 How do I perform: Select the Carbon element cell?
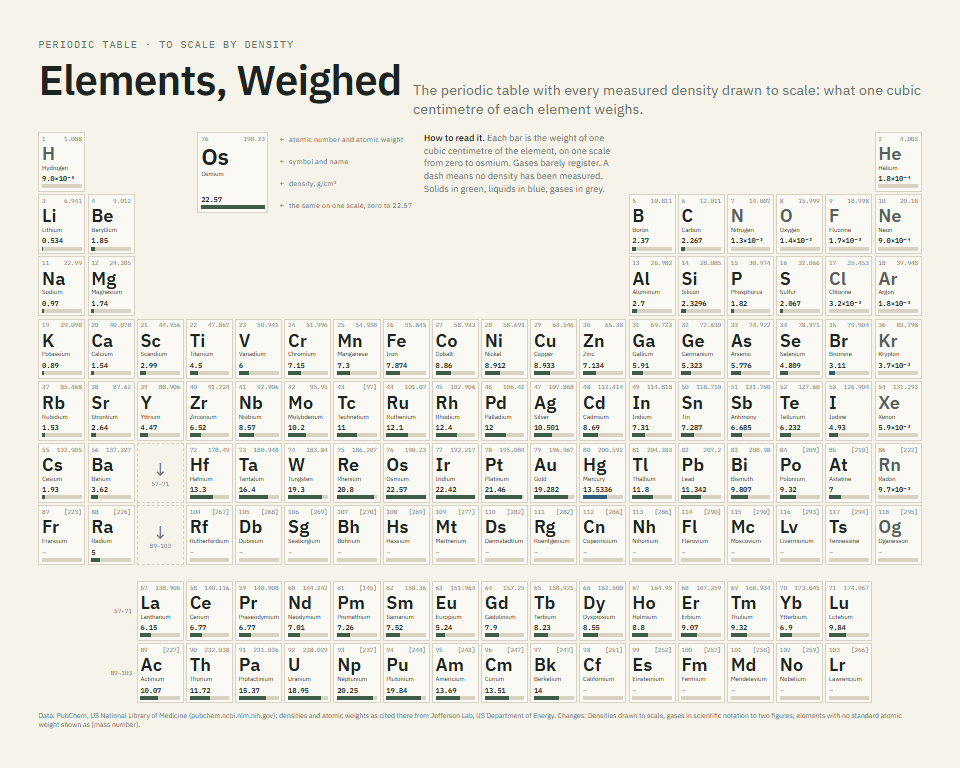tap(702, 224)
